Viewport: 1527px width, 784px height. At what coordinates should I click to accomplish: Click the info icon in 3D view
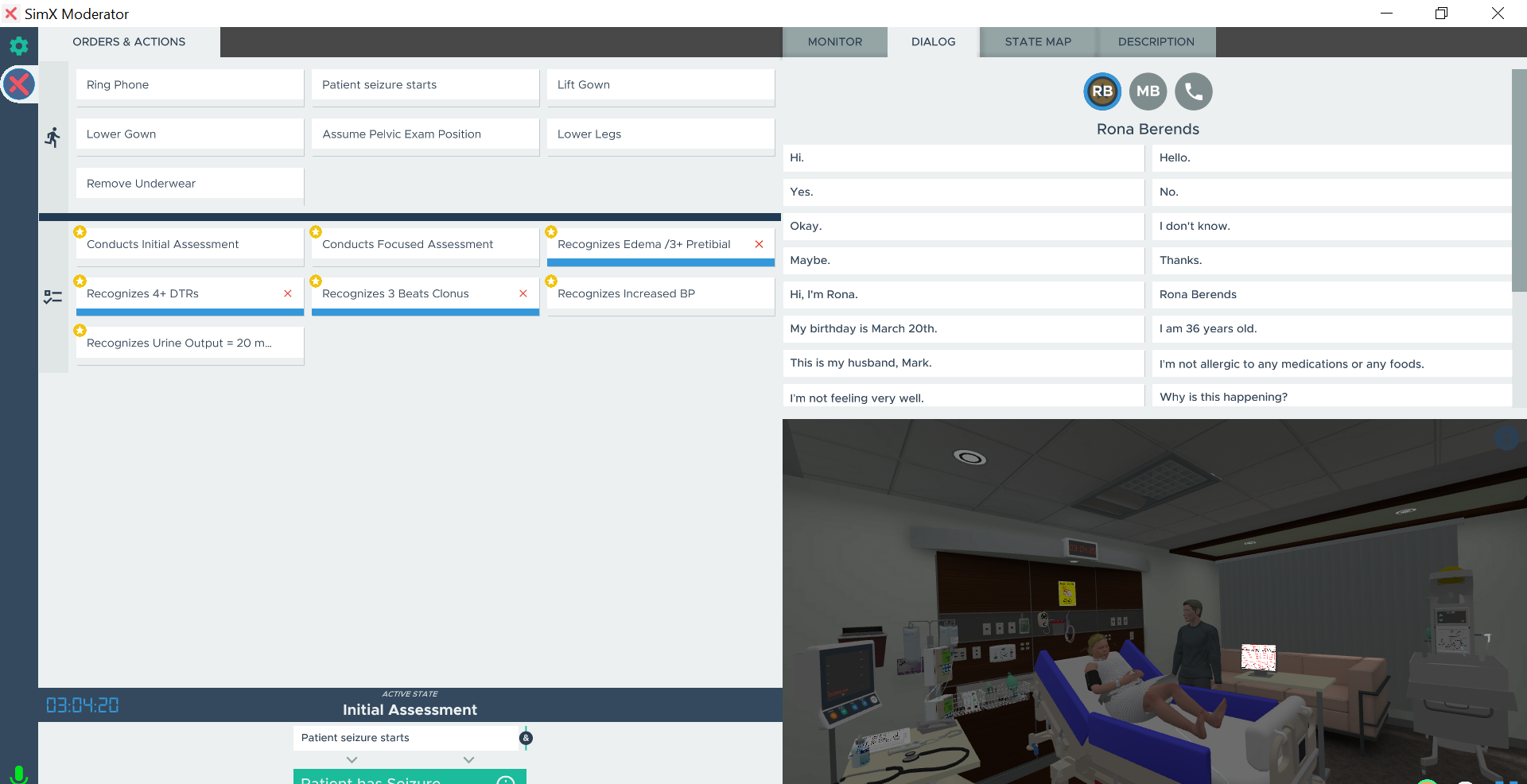(1506, 438)
